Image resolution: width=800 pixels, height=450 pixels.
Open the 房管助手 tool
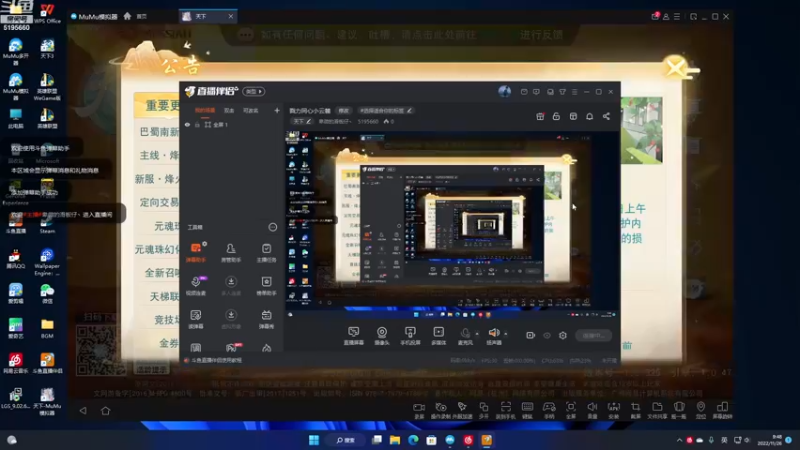pyautogui.click(x=231, y=252)
